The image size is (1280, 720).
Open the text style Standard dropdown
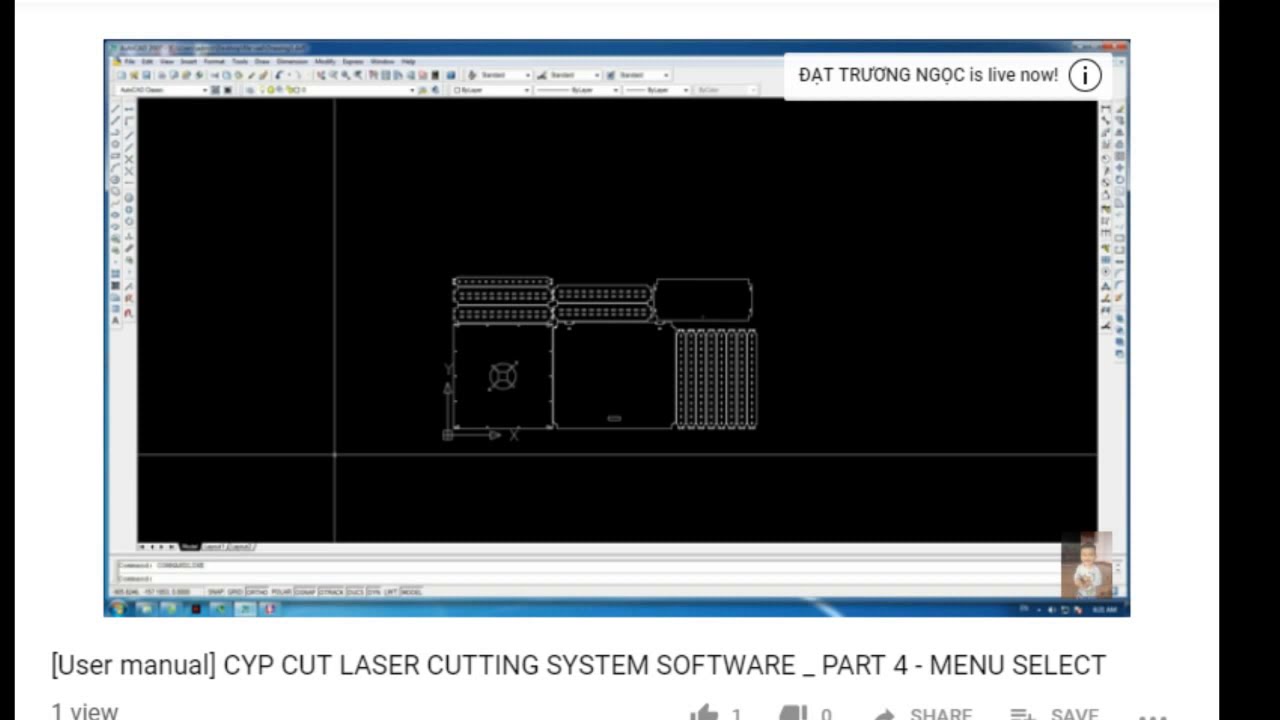pyautogui.click(x=506, y=75)
